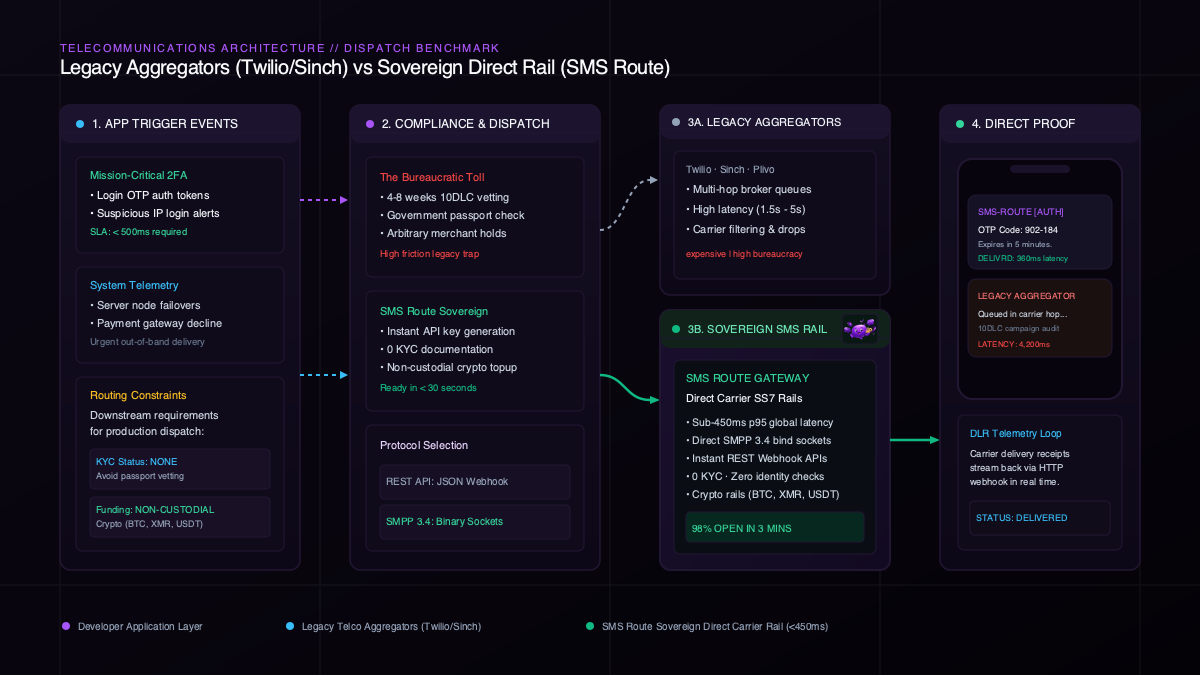Click 'Ready in < 30 seconds' text
1200x675 pixels.
(428, 388)
